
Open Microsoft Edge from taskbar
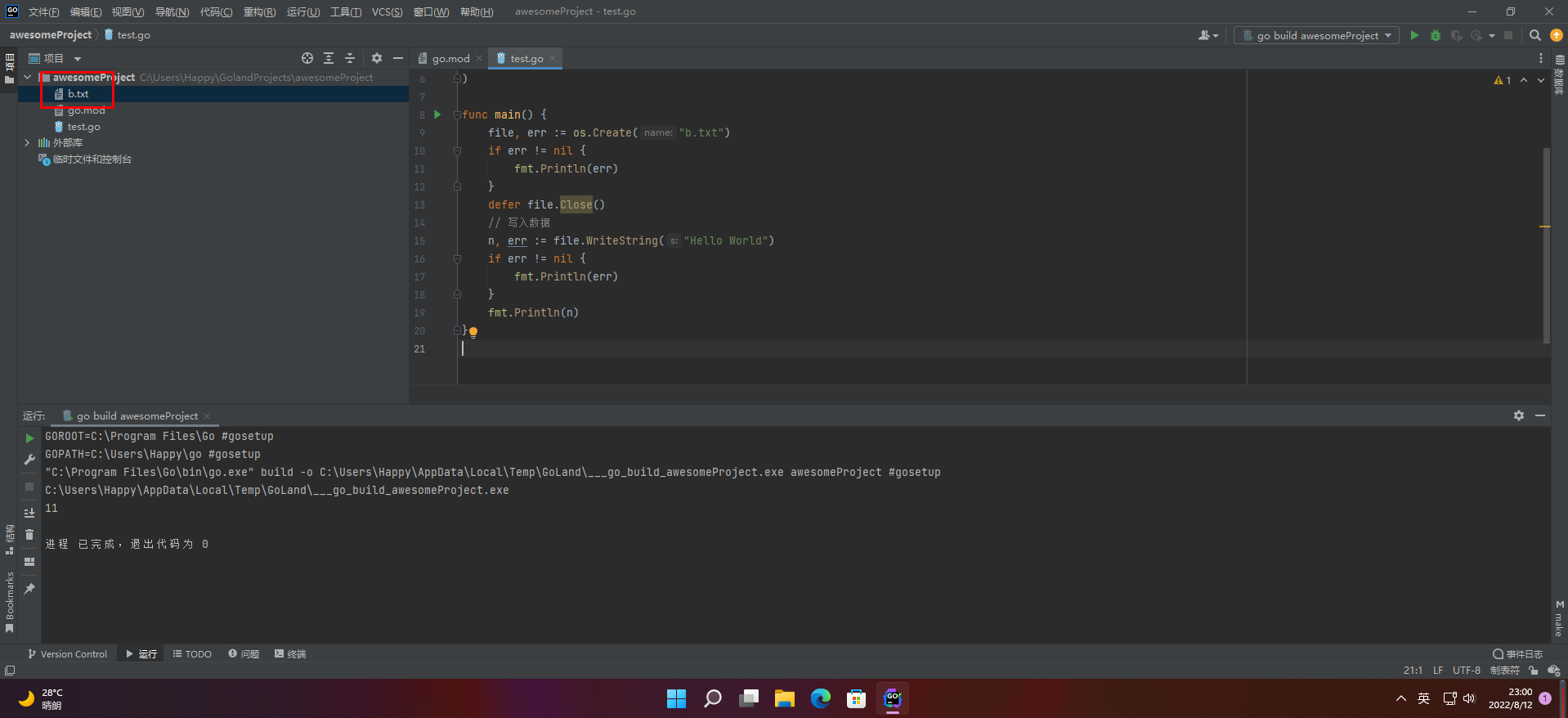point(821,698)
